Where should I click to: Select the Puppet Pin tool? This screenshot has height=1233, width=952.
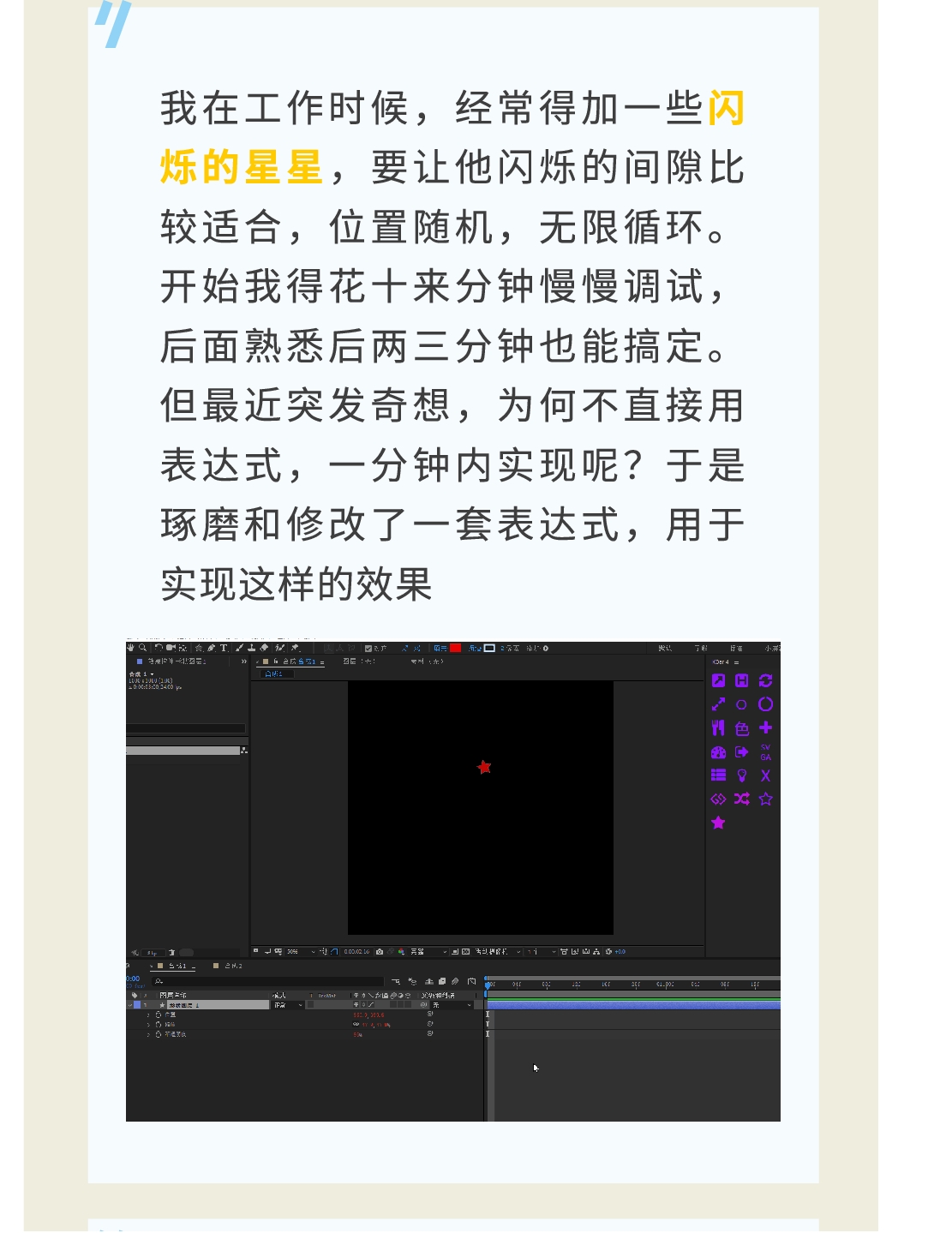tap(295, 648)
